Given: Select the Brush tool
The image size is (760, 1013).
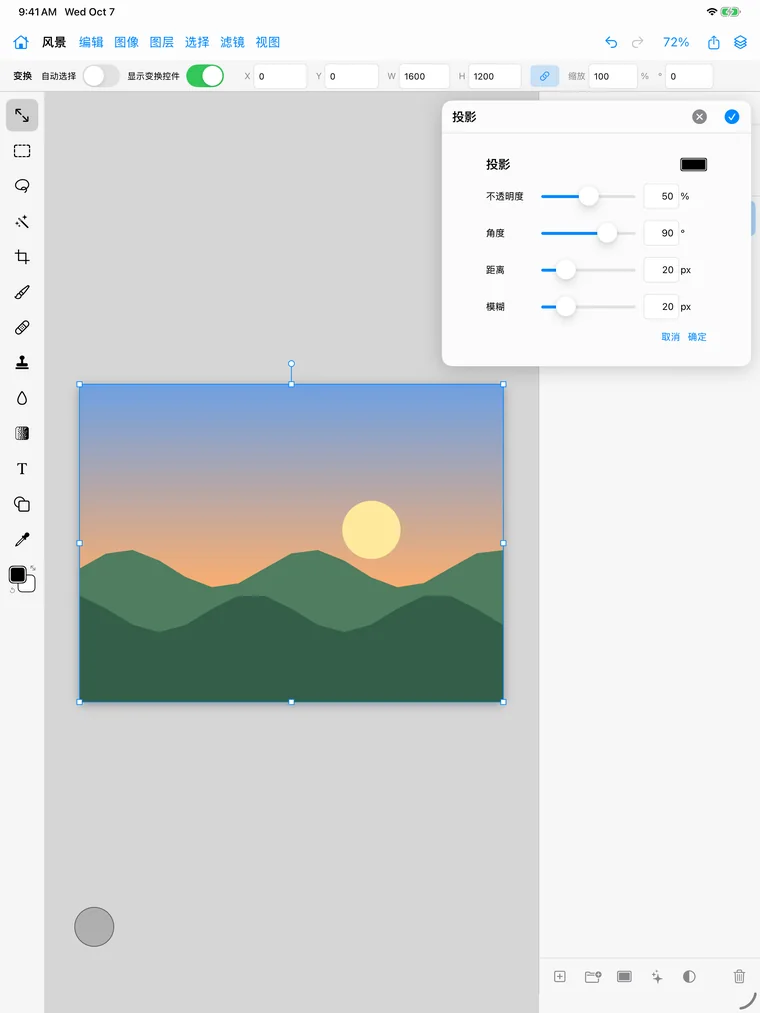Looking at the screenshot, I should pyautogui.click(x=22, y=292).
